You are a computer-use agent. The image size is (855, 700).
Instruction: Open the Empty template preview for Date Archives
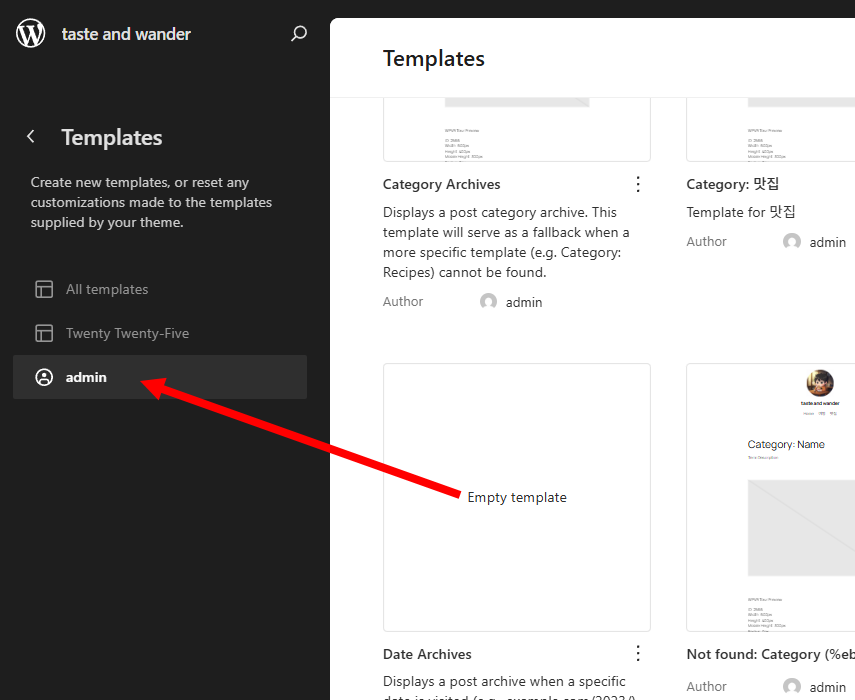pyautogui.click(x=517, y=497)
